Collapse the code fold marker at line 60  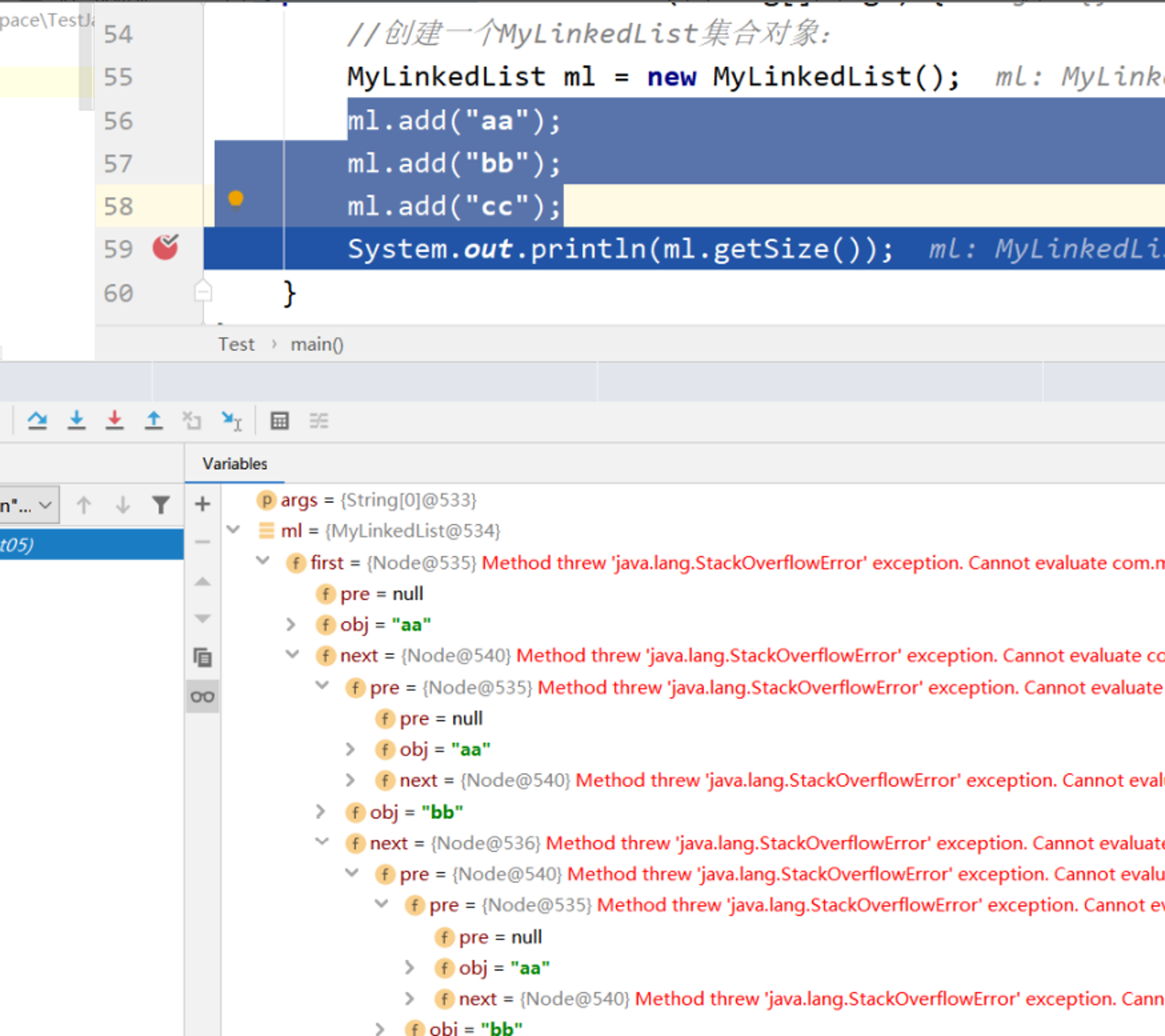[203, 290]
